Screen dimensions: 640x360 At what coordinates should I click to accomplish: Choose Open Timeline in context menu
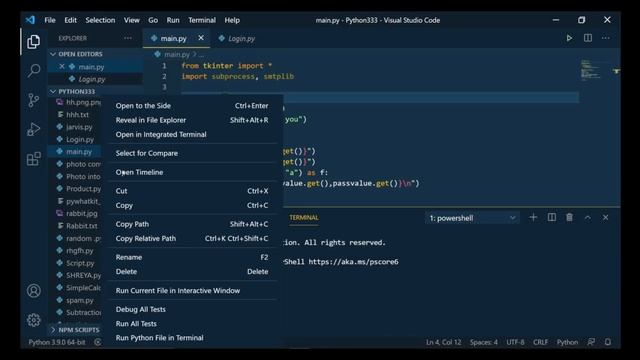point(192,172)
